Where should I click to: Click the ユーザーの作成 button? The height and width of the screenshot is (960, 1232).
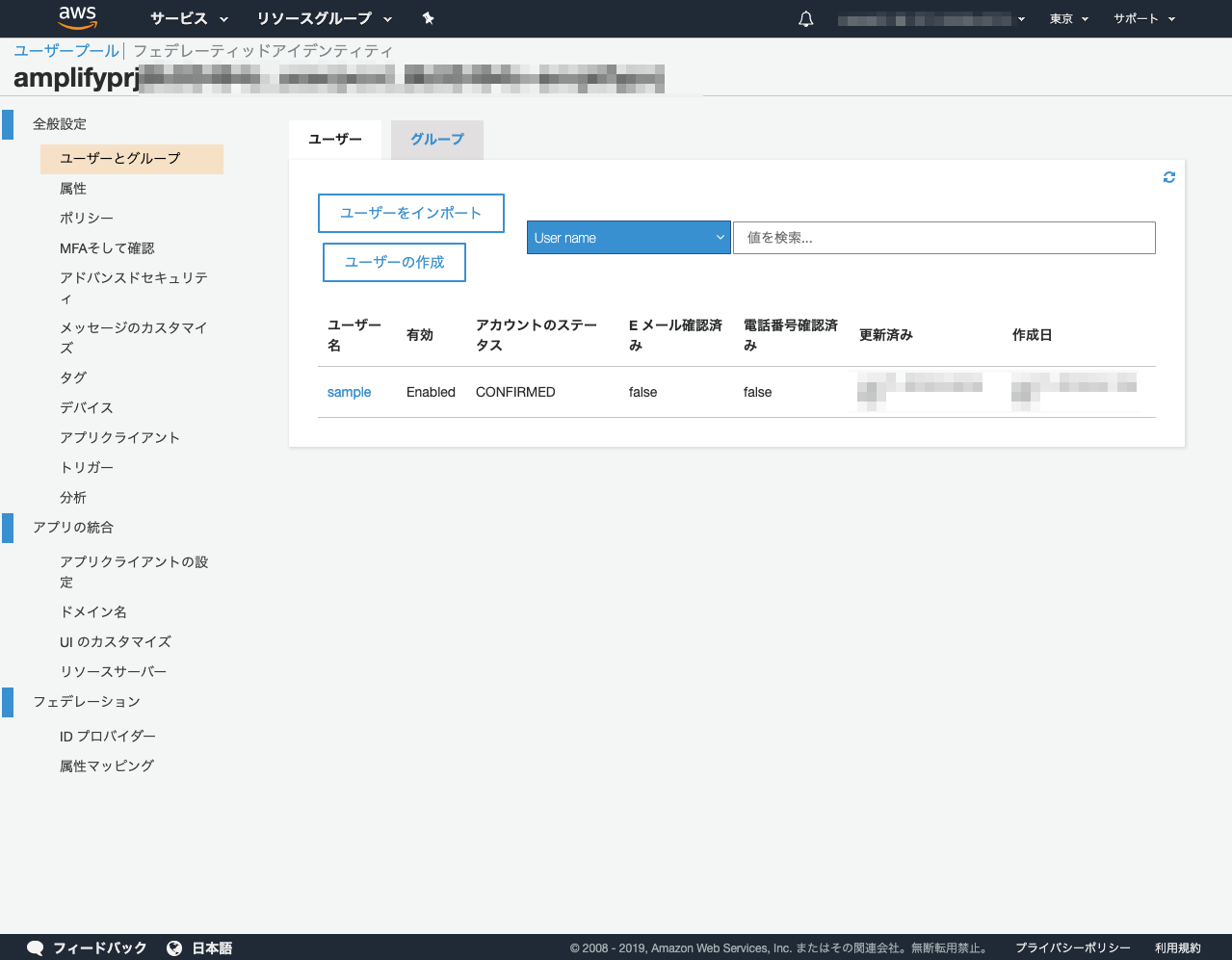pyautogui.click(x=394, y=262)
